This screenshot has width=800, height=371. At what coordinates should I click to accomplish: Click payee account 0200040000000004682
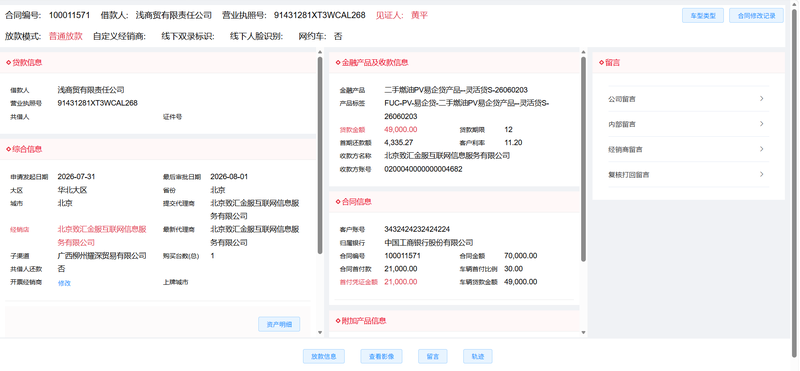[423, 169]
